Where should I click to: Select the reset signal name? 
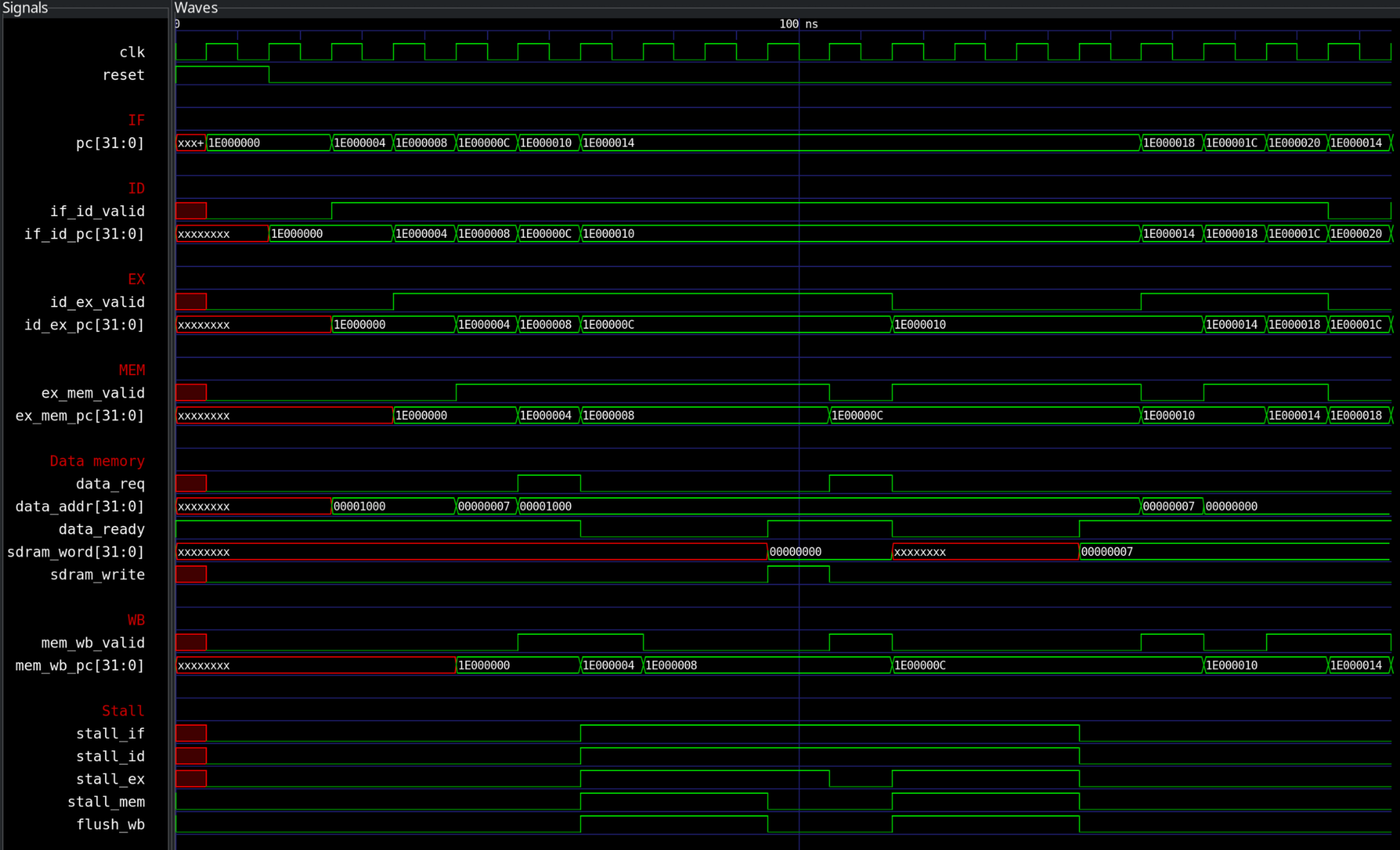tap(123, 75)
